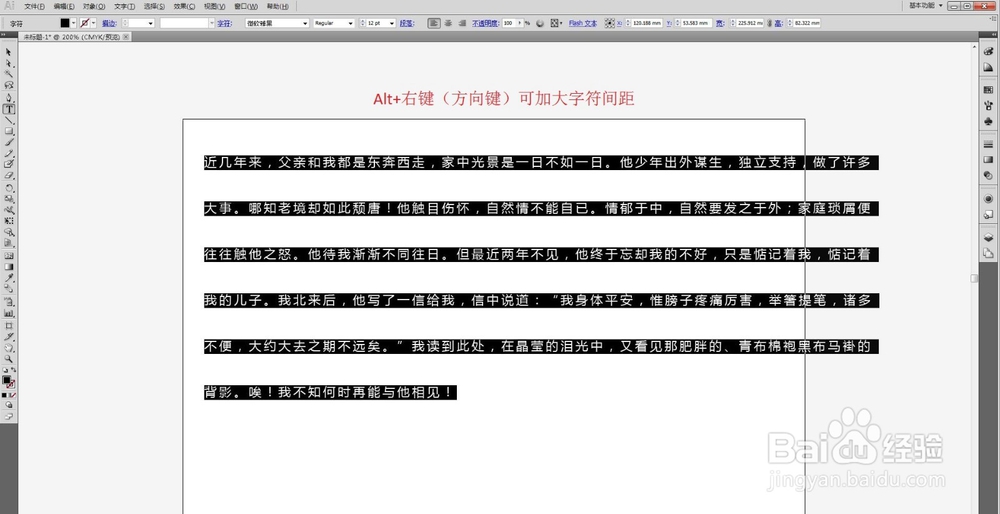Select the Selection tool arrow
This screenshot has height=514, width=1000.
pos(9,52)
